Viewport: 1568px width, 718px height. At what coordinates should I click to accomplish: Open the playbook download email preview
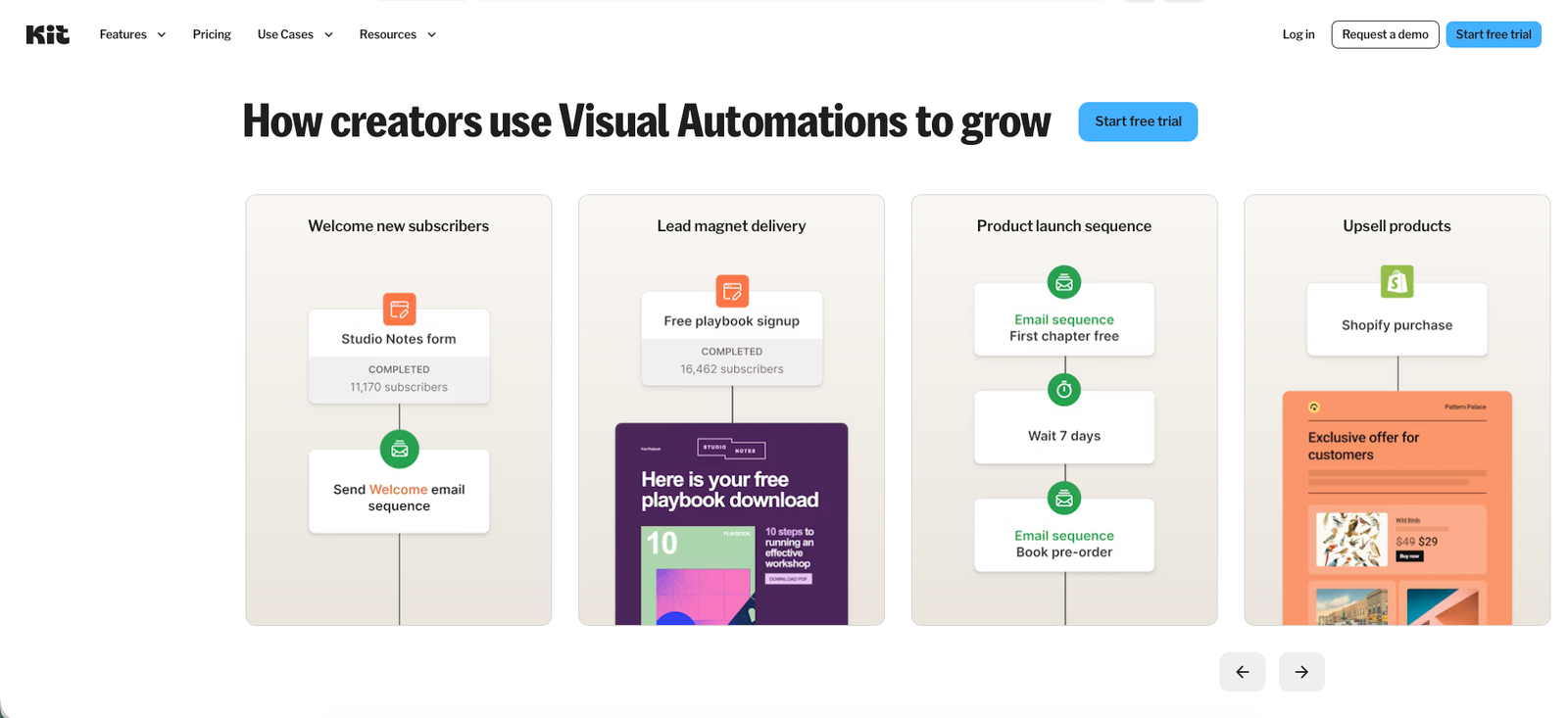tap(731, 524)
